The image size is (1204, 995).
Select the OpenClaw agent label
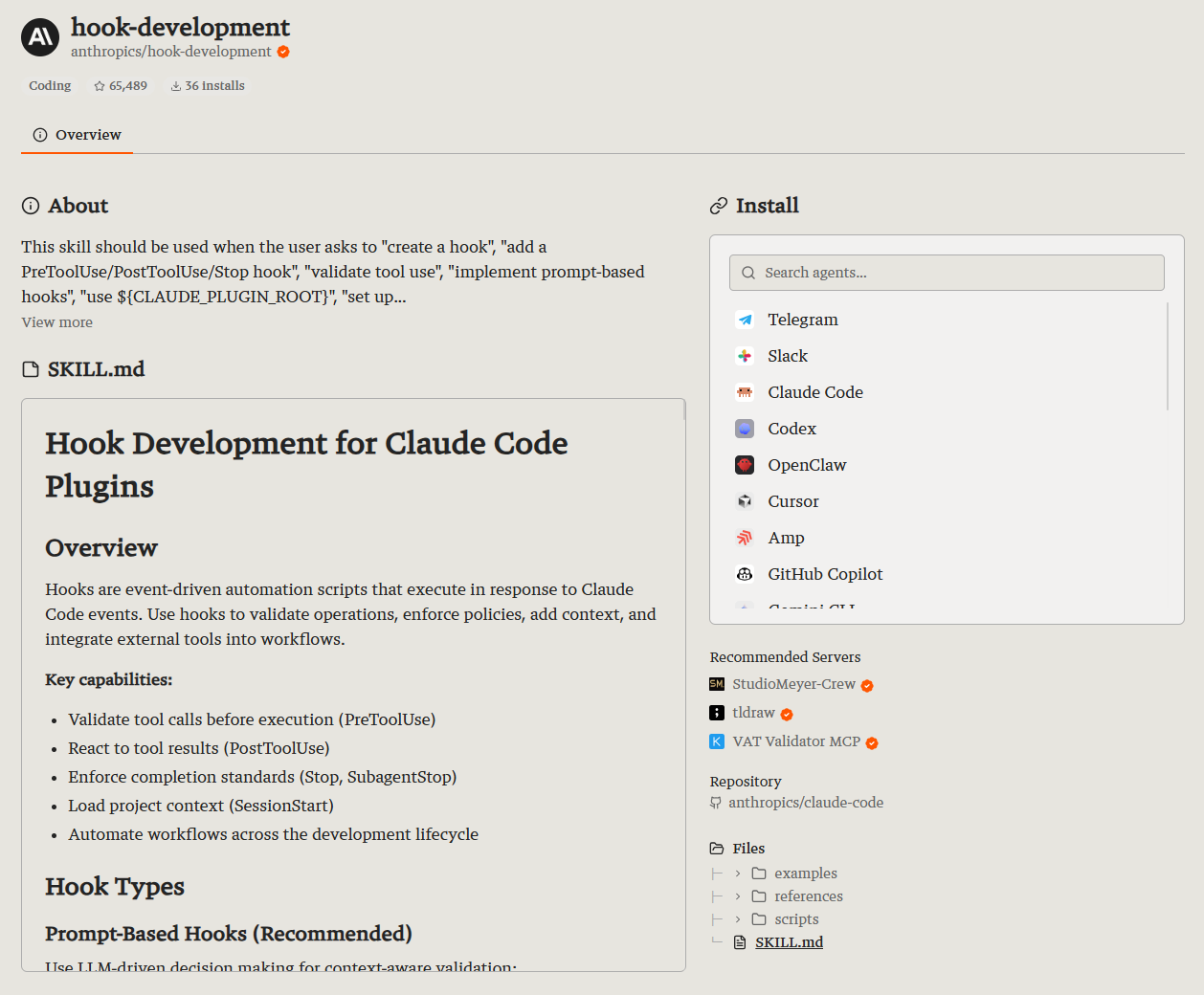(807, 465)
